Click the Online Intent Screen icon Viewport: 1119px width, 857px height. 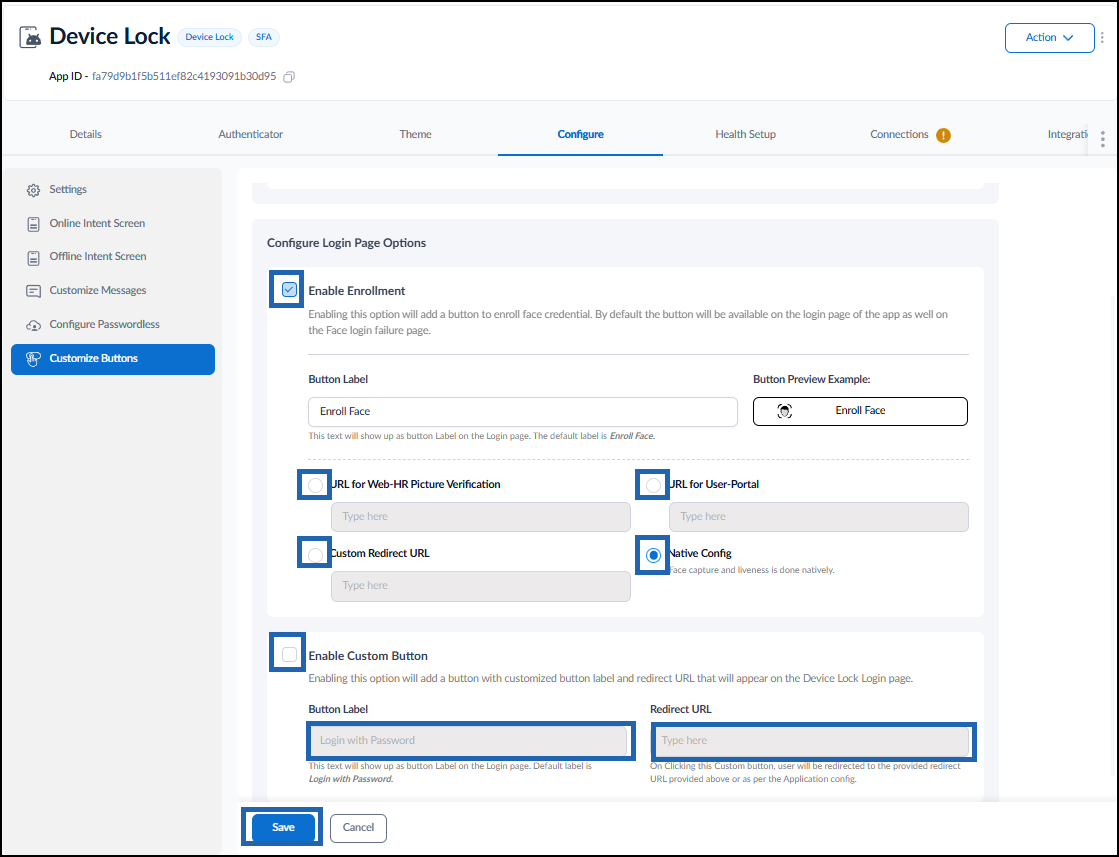(34, 224)
